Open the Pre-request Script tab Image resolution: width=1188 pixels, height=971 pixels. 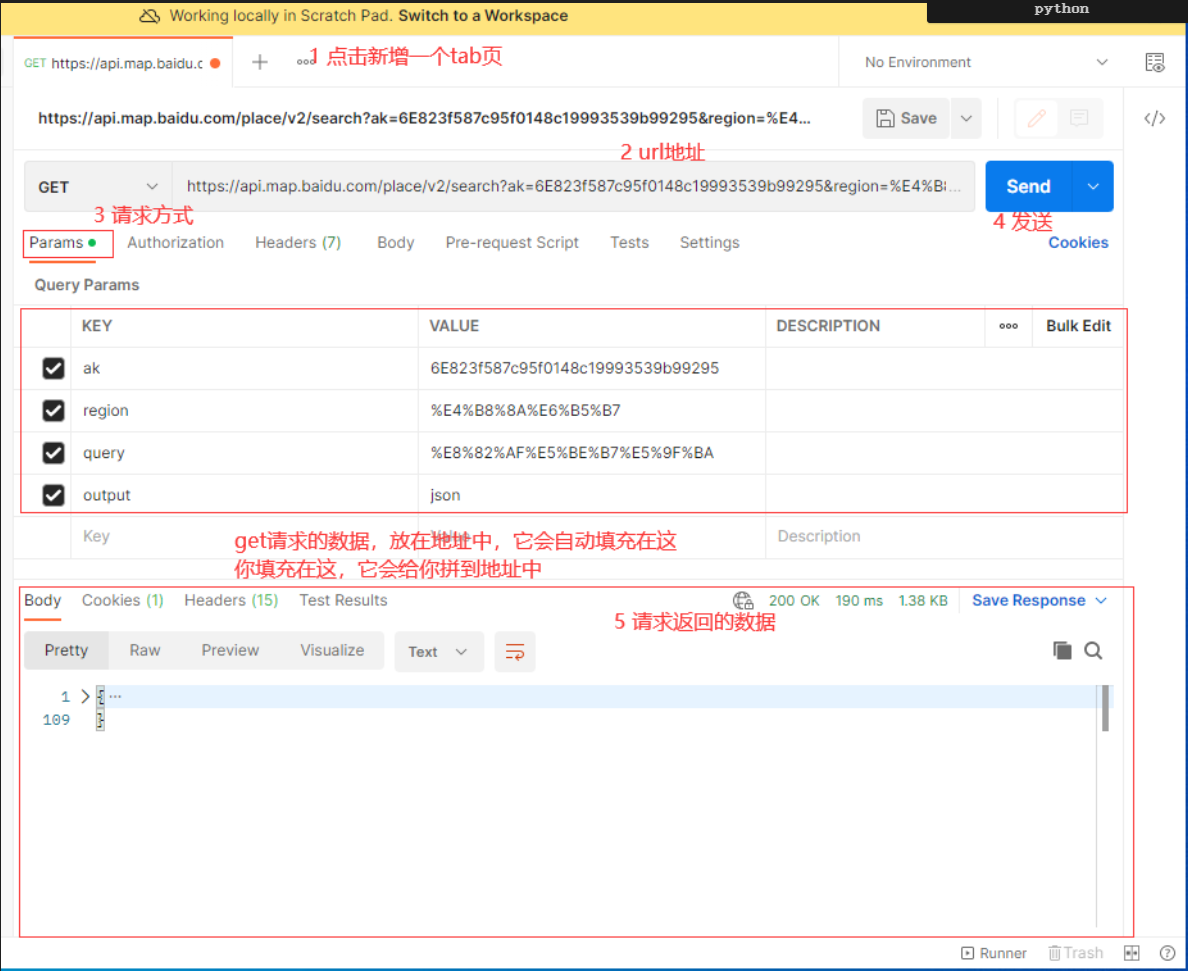pyautogui.click(x=511, y=242)
